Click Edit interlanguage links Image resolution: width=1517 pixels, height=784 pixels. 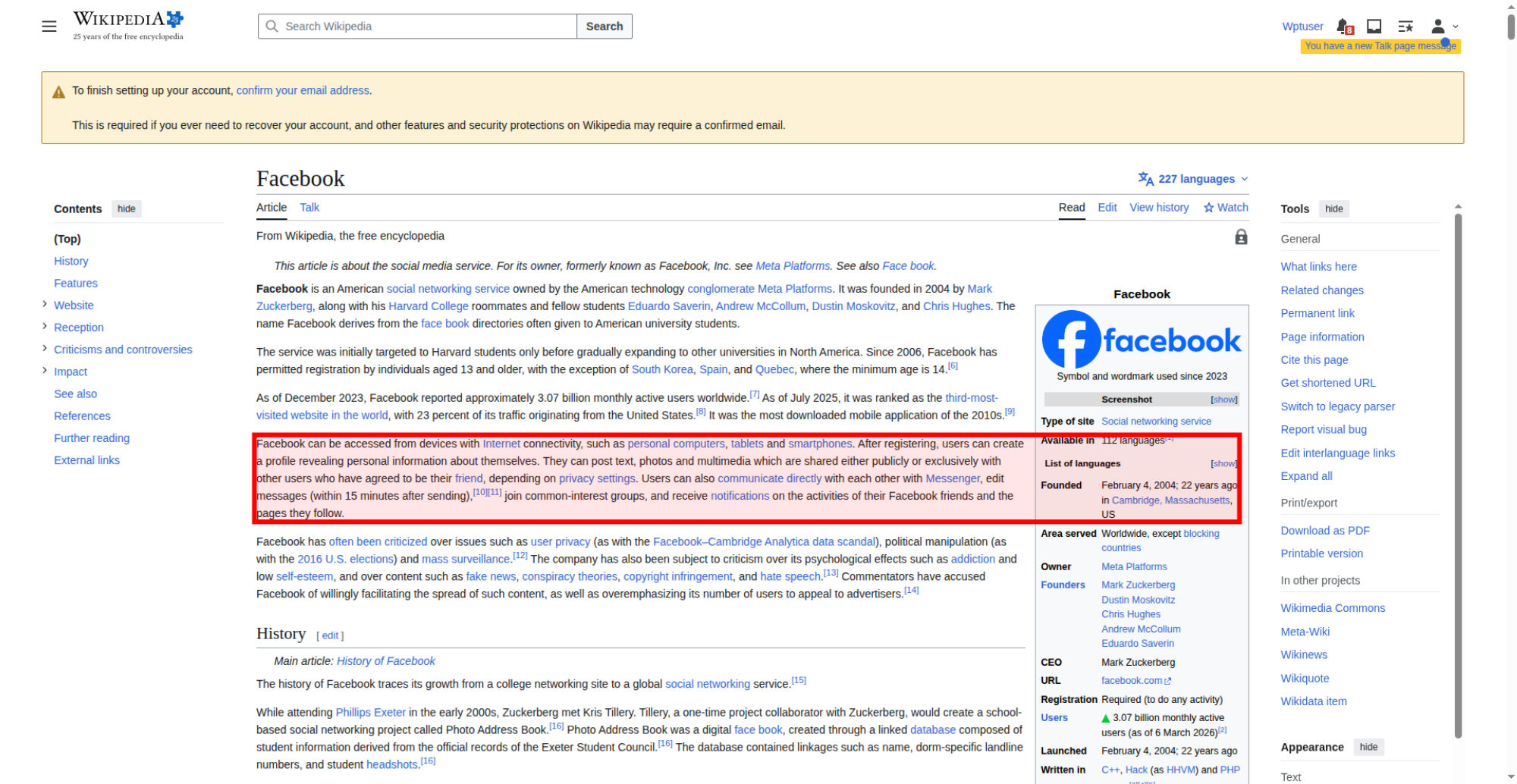click(1338, 453)
